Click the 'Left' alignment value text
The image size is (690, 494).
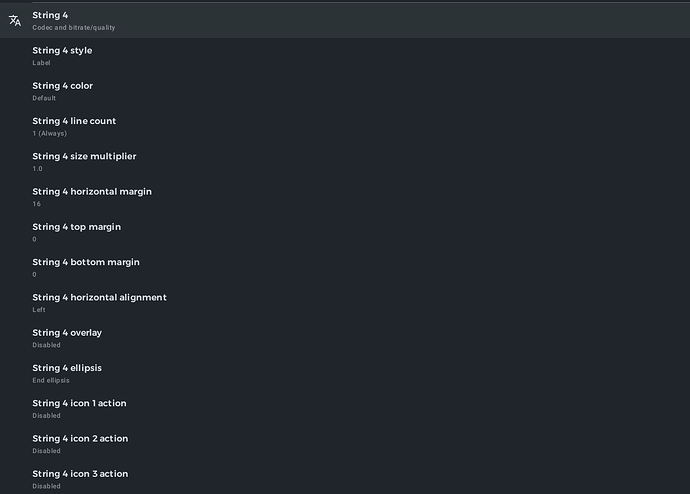click(x=39, y=310)
